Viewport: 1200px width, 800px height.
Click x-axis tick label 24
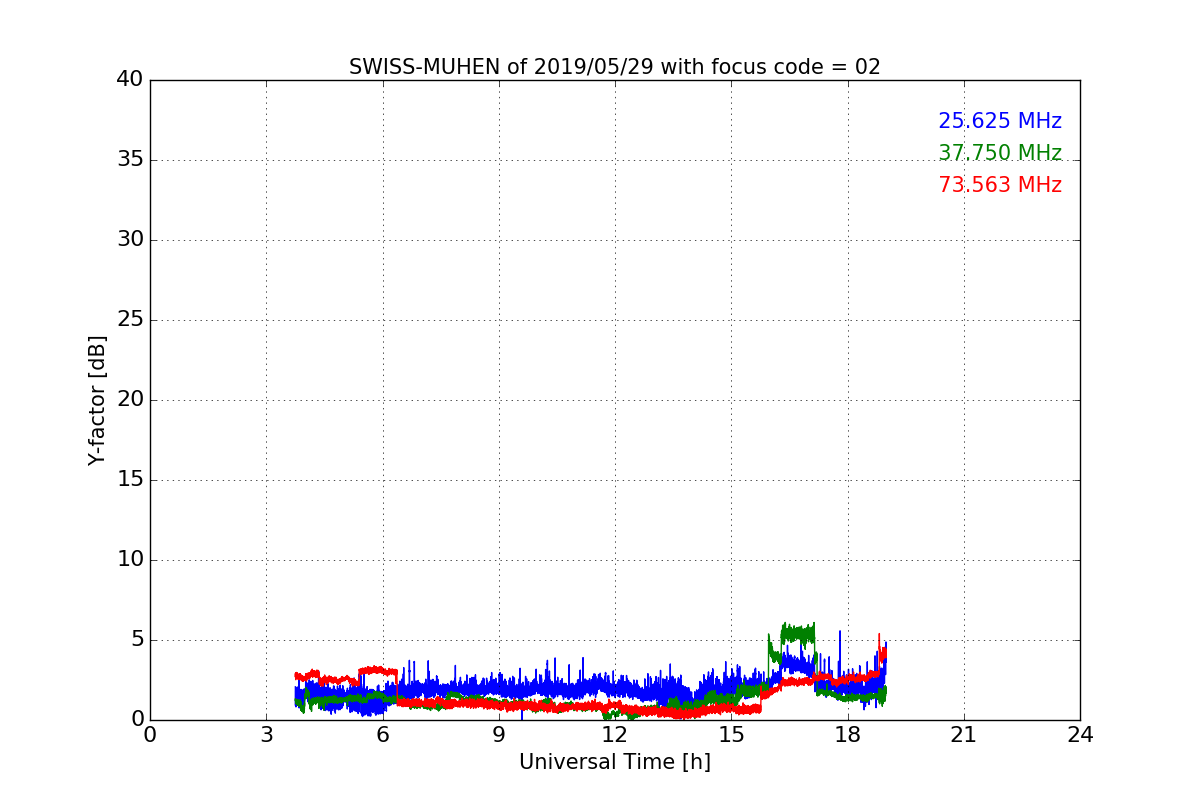pyautogui.click(x=1080, y=735)
